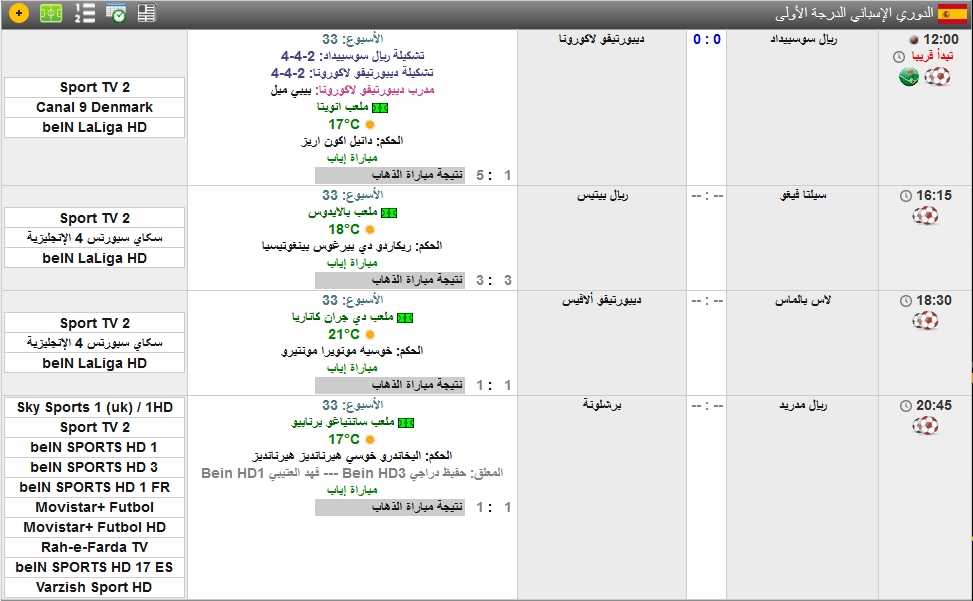
Task: Click the commentator line mentioning Bein HD1
Action: (x=352, y=473)
